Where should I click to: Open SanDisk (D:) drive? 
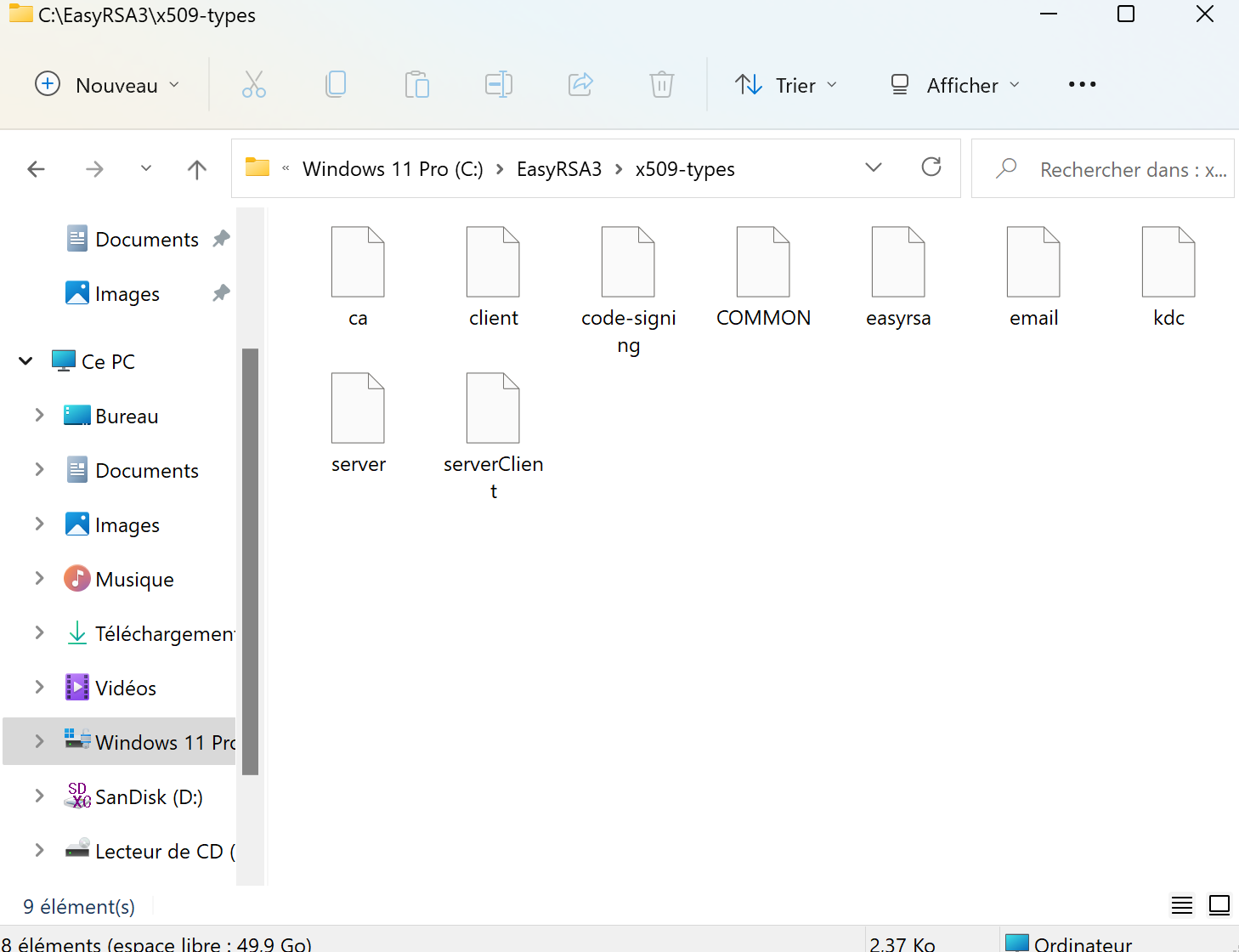coord(134,796)
